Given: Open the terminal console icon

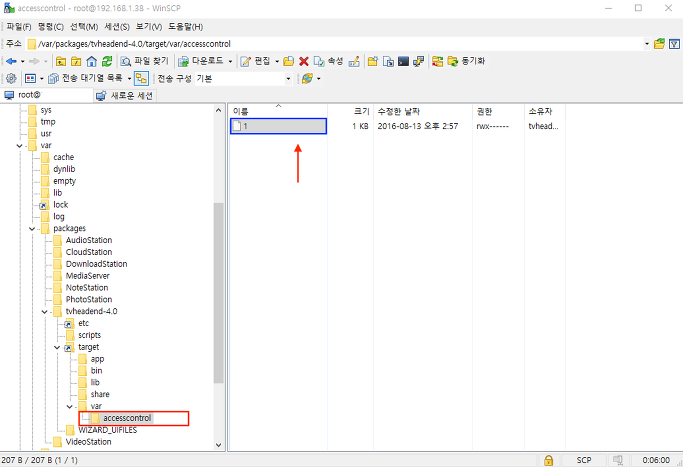Looking at the screenshot, I should click(403, 61).
